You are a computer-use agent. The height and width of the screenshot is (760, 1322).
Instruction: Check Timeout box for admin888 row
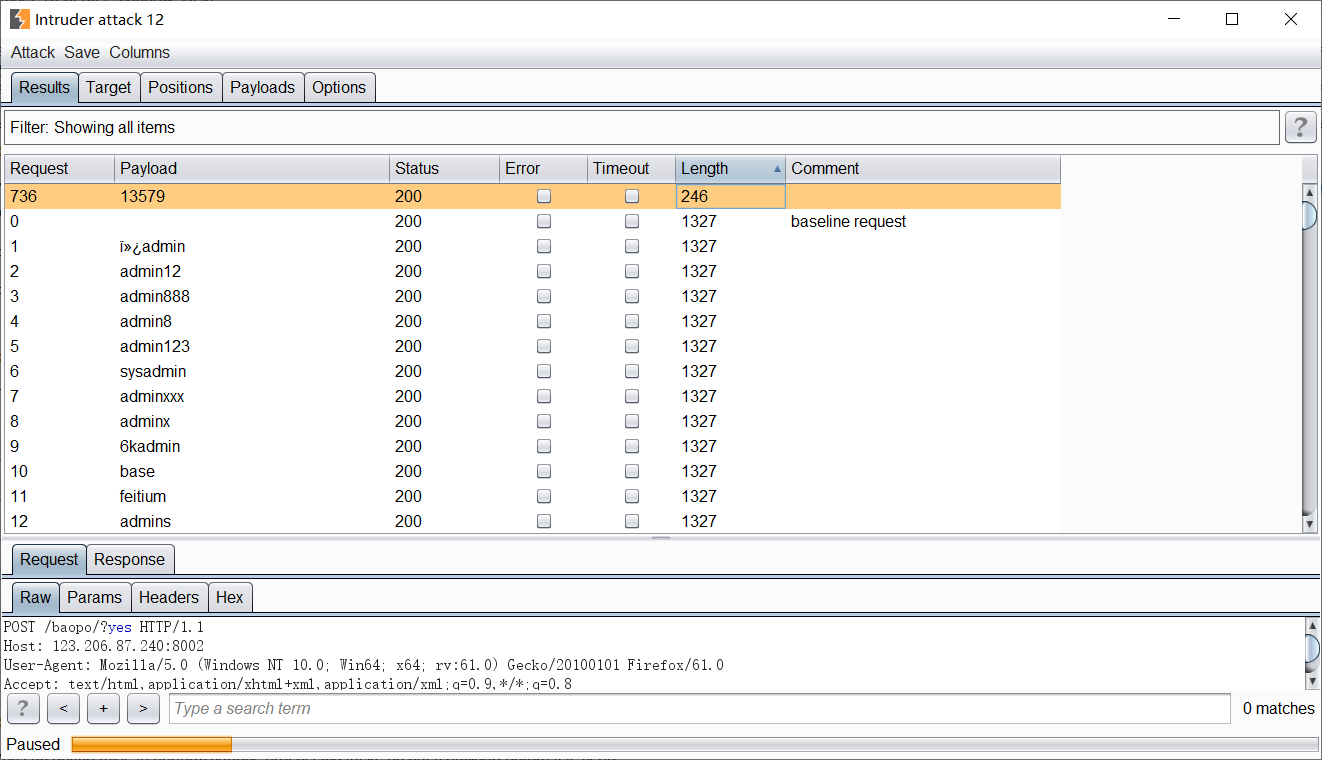tap(632, 296)
